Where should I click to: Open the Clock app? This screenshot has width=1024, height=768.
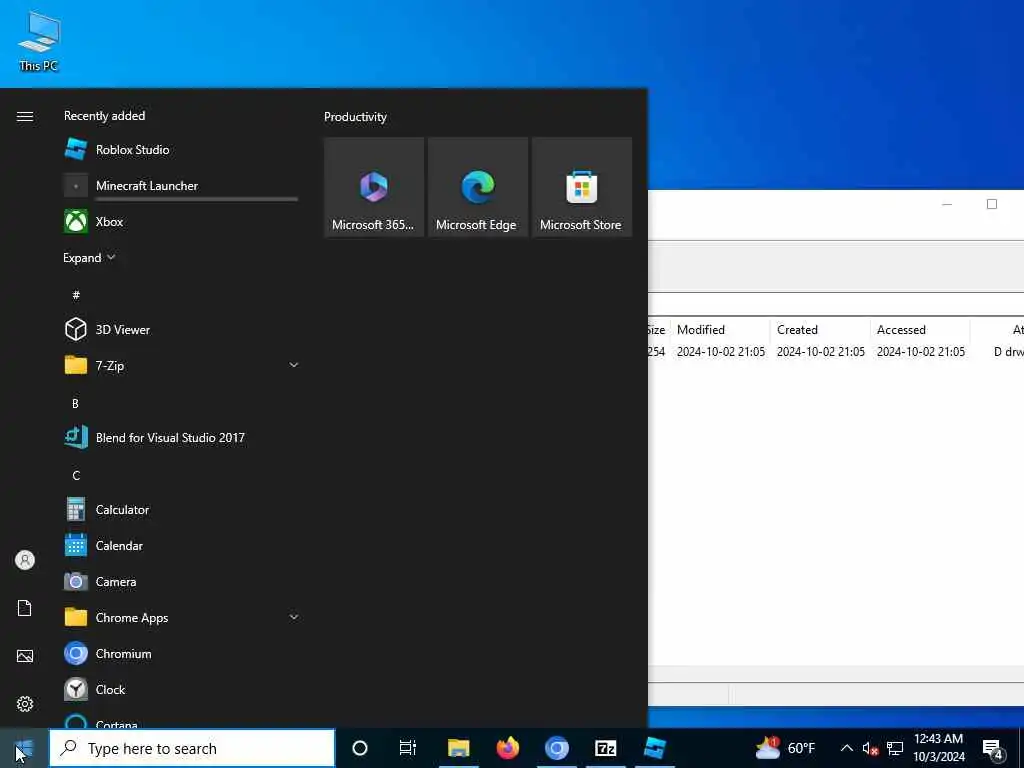181,690
